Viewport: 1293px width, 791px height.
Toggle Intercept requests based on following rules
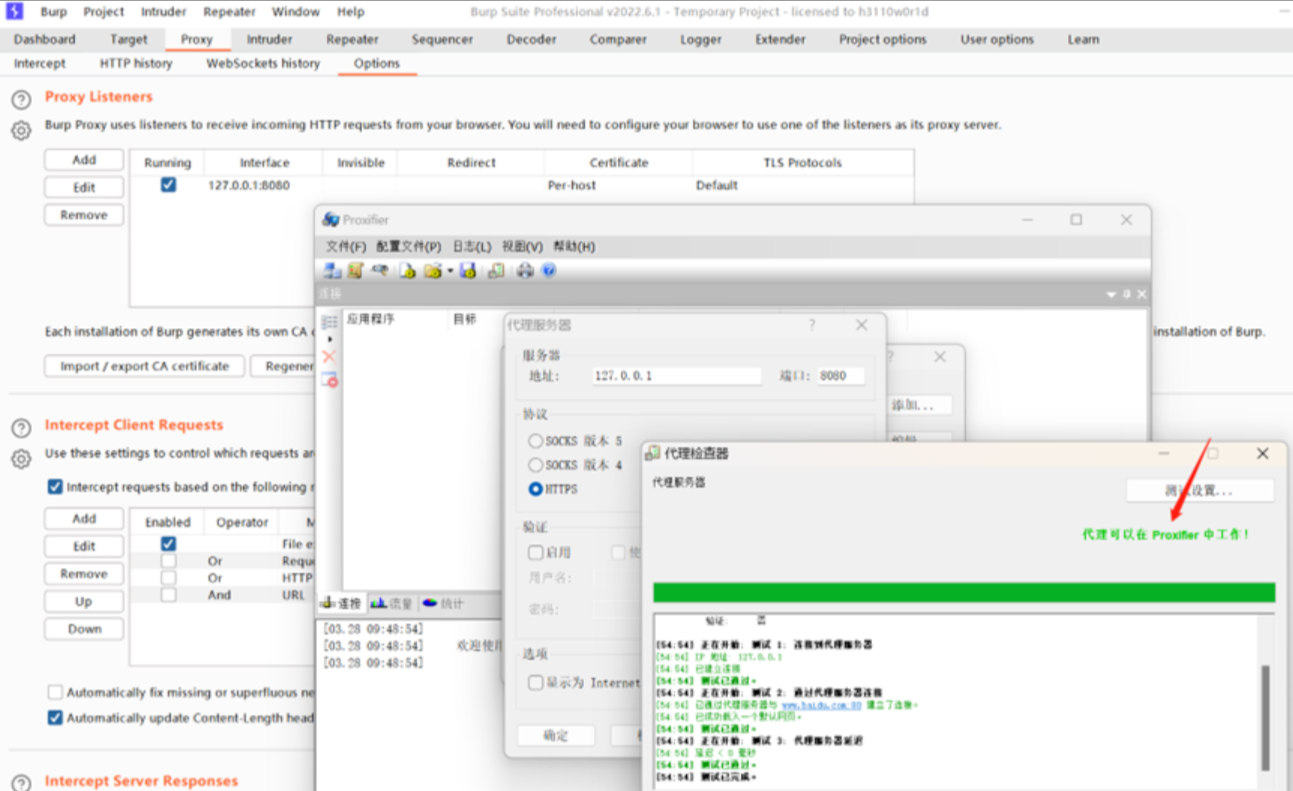pos(55,487)
